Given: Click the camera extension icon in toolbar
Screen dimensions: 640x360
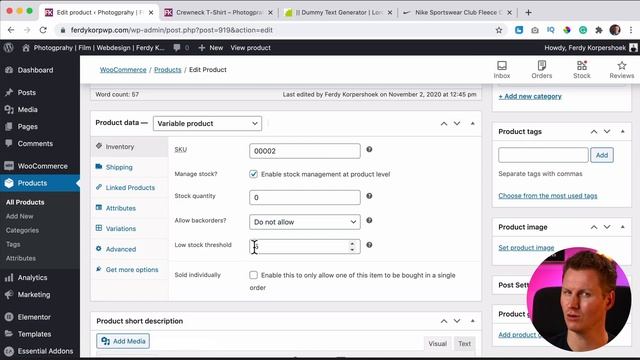Looking at the screenshot, I should tap(535, 30).
